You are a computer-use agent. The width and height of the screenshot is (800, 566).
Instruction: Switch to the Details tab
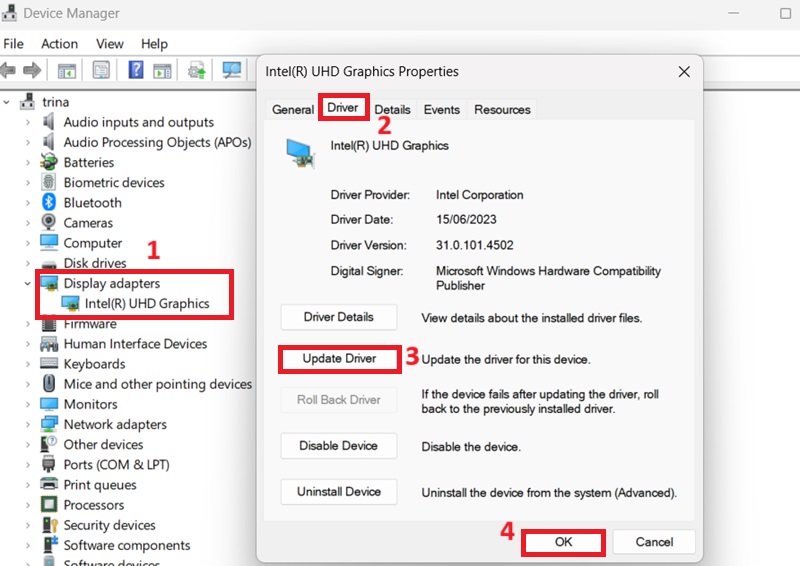tap(392, 109)
